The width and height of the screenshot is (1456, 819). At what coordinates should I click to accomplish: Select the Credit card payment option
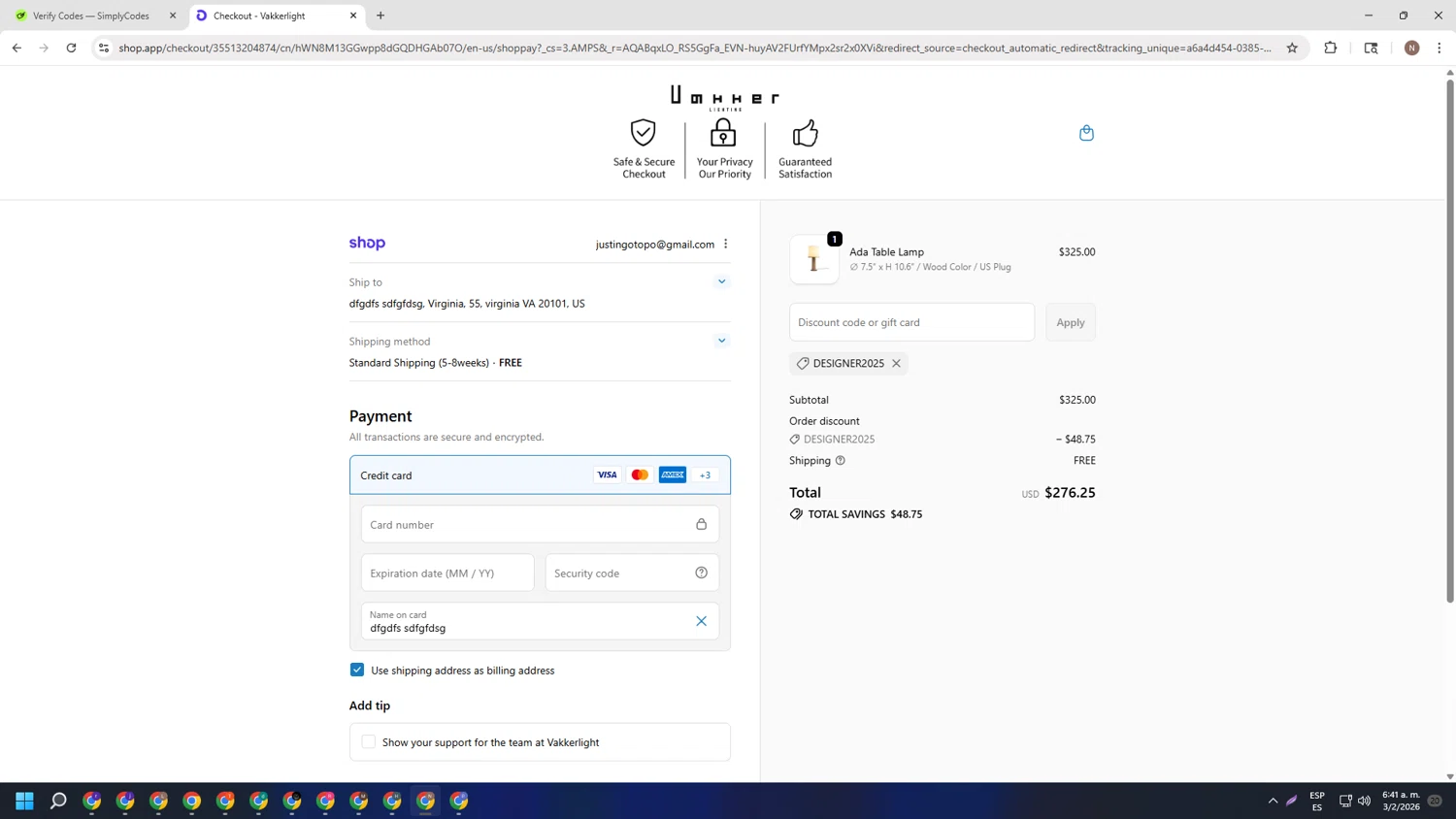point(540,475)
